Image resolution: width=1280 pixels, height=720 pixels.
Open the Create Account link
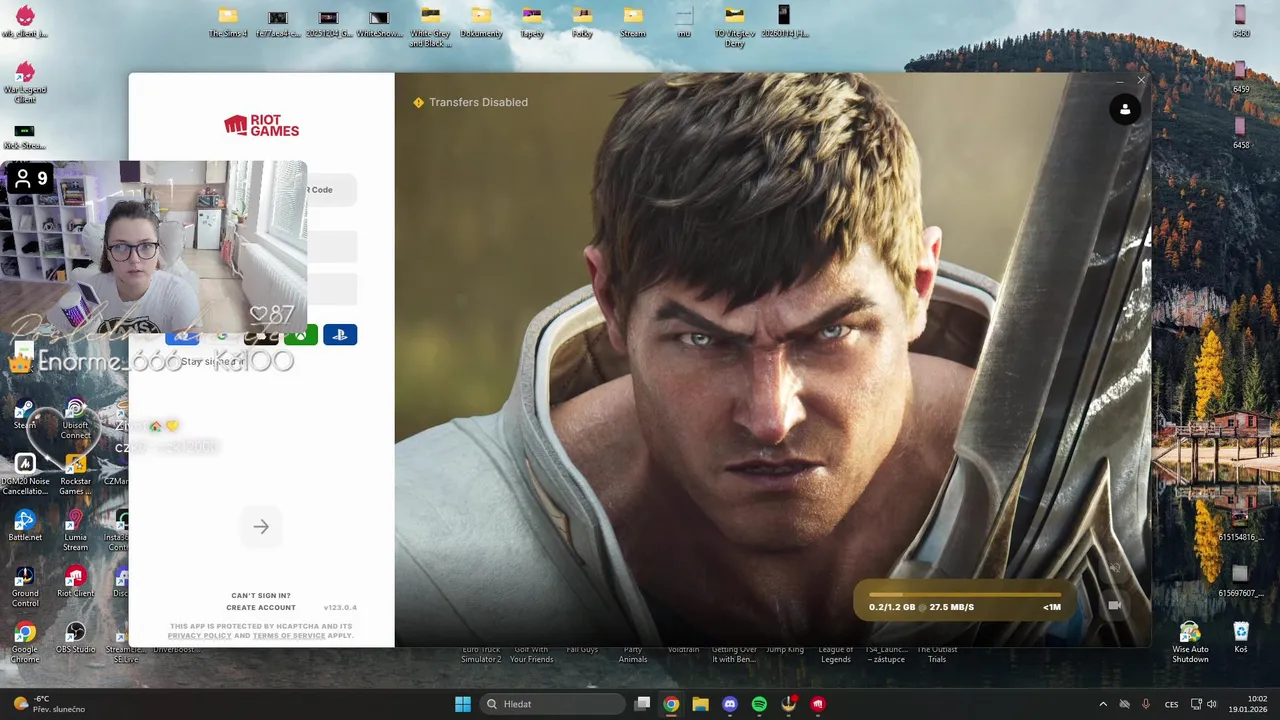click(261, 608)
